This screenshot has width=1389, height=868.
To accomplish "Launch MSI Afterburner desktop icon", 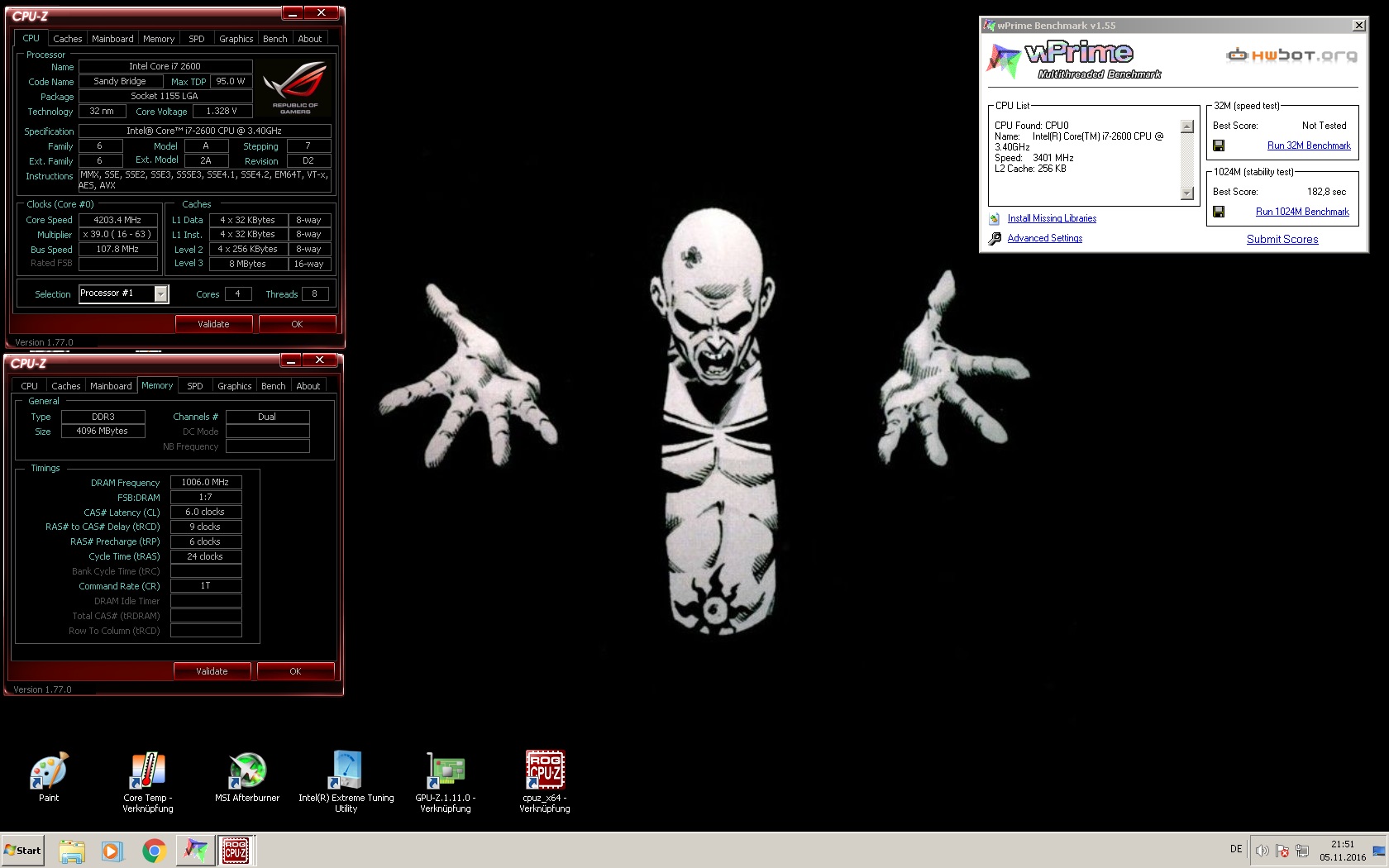I will click(247, 776).
